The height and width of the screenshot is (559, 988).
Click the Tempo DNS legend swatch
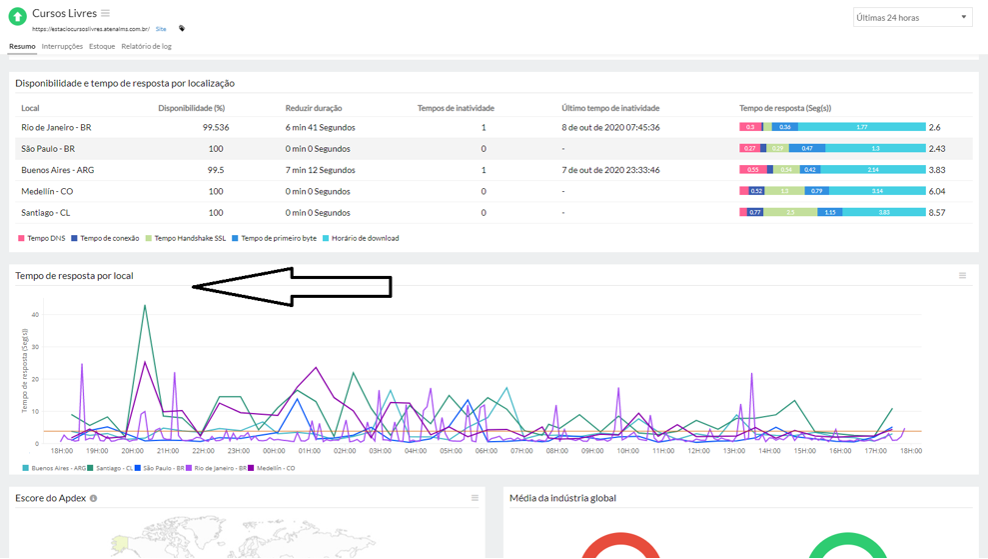point(21,238)
